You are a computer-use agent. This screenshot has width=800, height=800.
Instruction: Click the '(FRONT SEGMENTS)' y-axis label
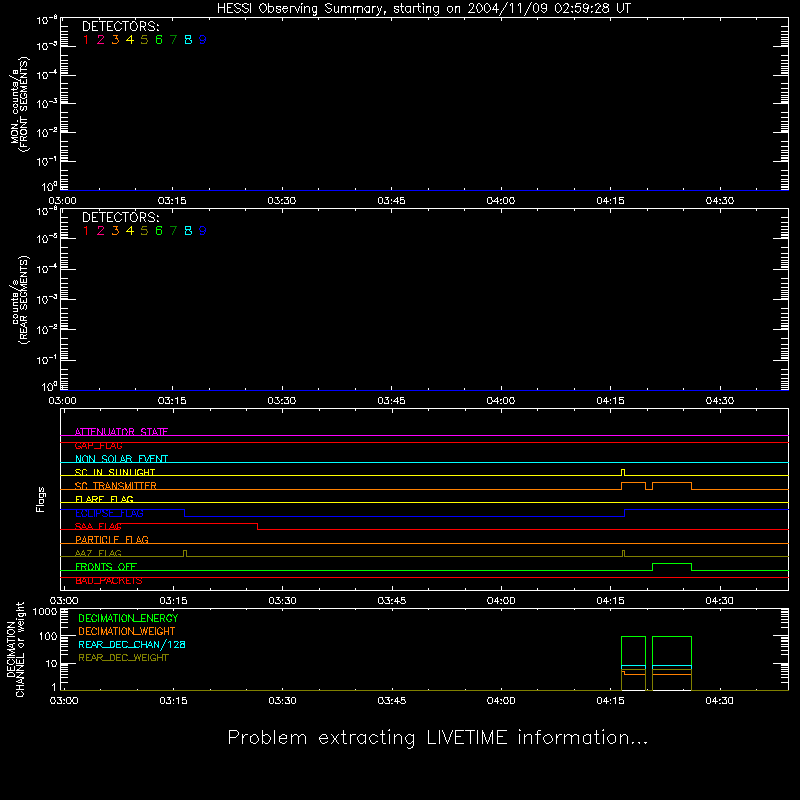[24, 104]
